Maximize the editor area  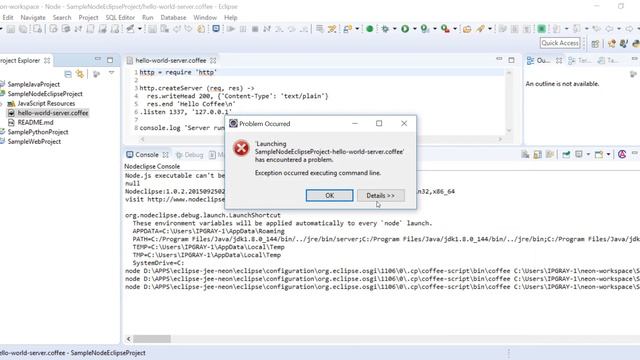coord(511,60)
